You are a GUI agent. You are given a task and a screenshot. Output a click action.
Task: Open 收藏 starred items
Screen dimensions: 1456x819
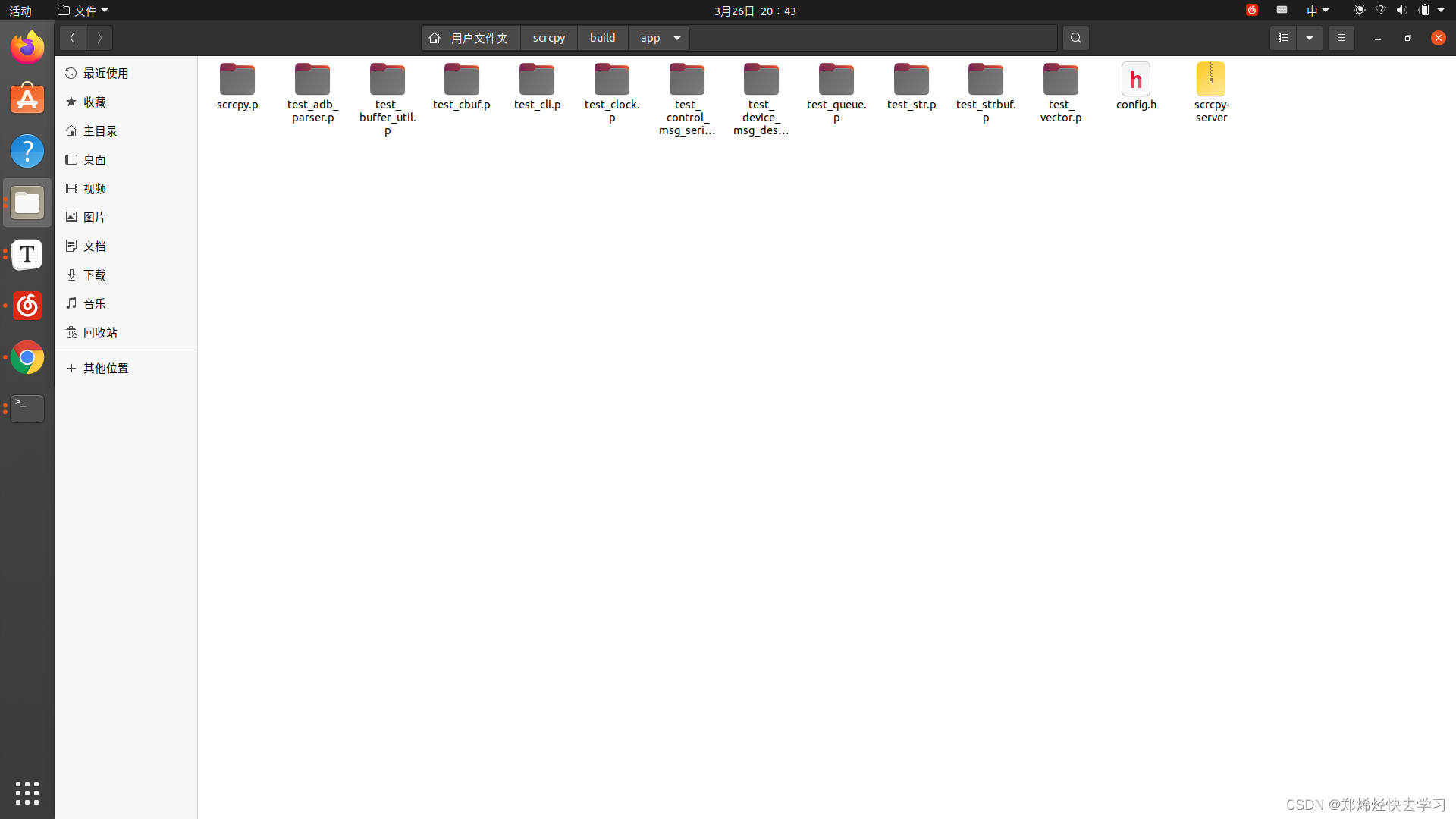[x=126, y=102]
